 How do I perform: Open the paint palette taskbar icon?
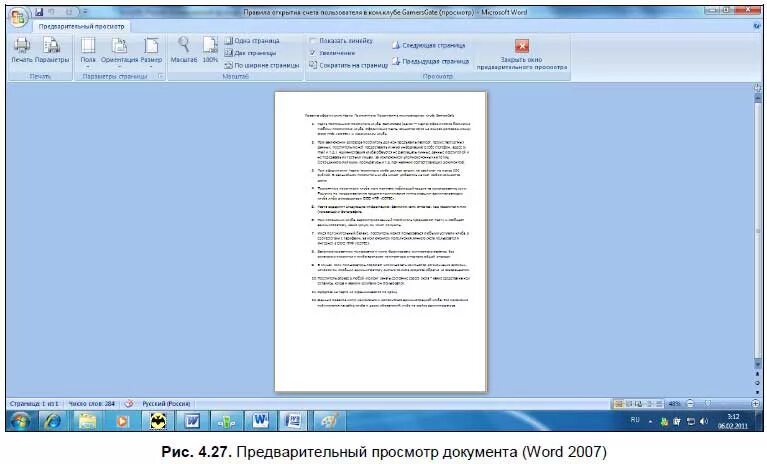click(329, 421)
